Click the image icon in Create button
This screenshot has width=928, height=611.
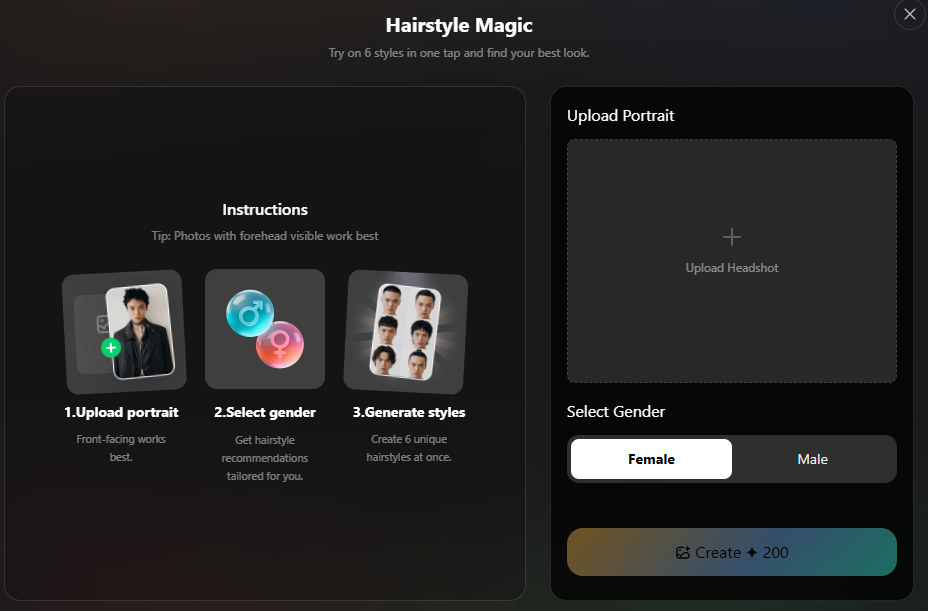tap(683, 553)
